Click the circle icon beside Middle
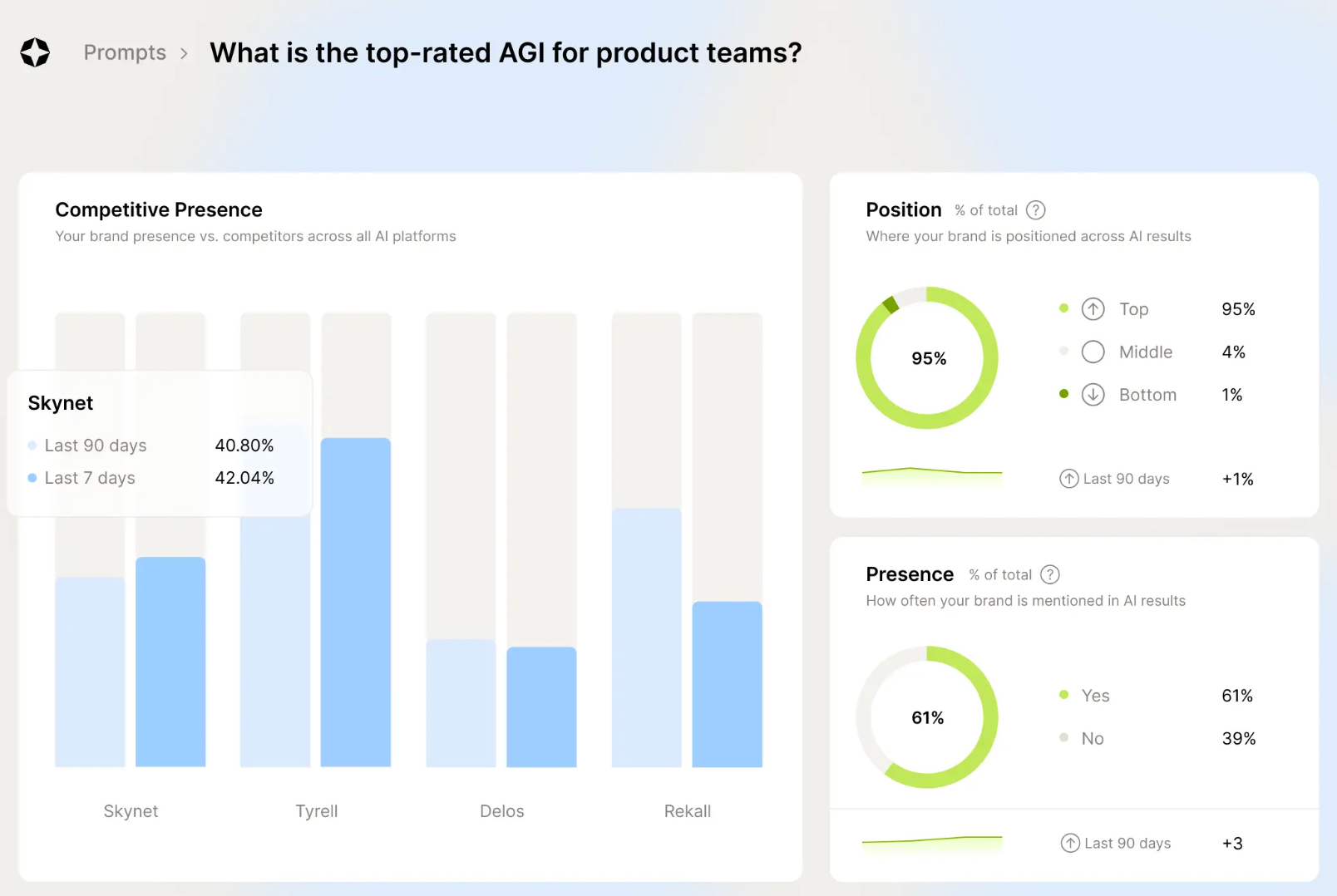1337x896 pixels. point(1093,352)
